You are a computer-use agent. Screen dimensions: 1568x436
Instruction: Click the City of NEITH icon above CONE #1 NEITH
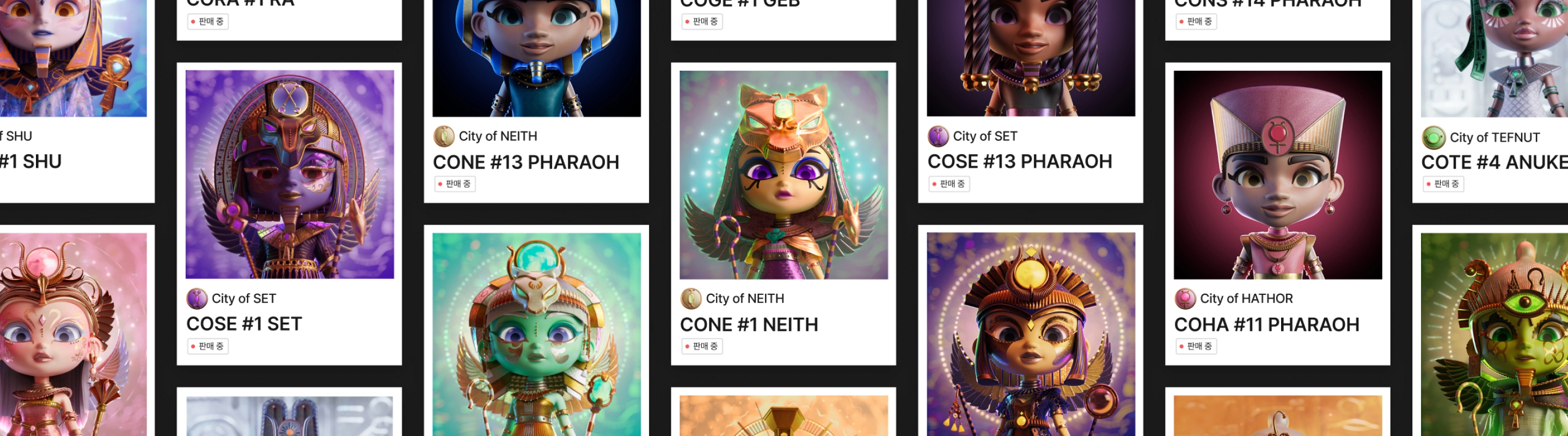pos(691,298)
